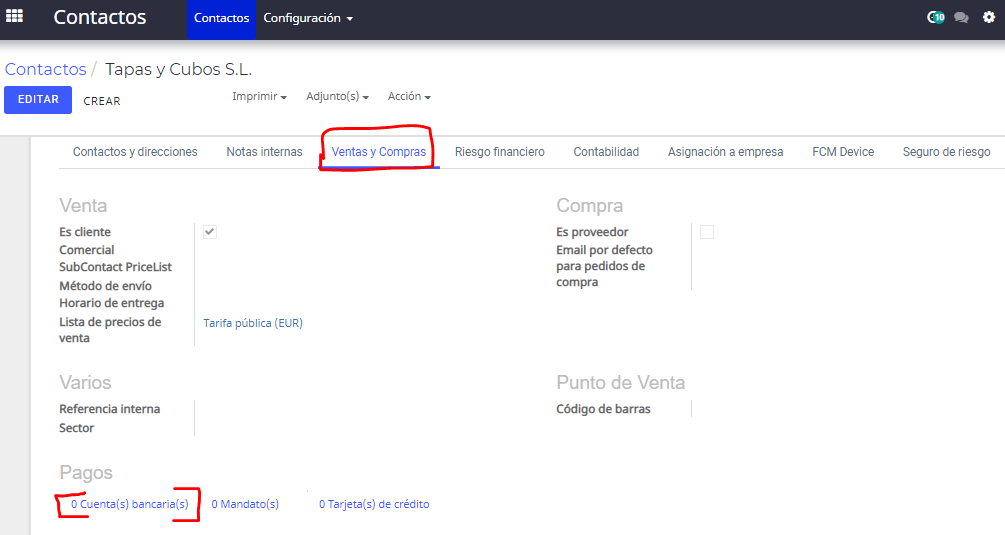Switch to the Asignación a empresa tab
Image resolution: width=1005 pixels, height=535 pixels.
pyautogui.click(x=726, y=152)
